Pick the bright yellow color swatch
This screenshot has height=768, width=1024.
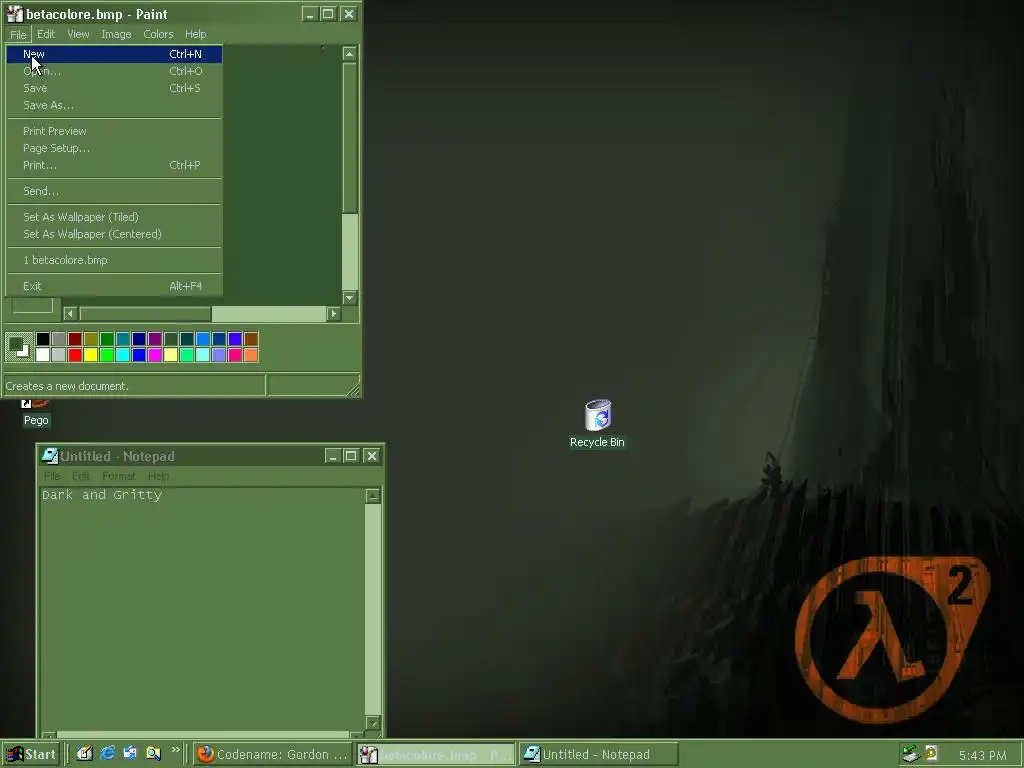click(x=91, y=355)
